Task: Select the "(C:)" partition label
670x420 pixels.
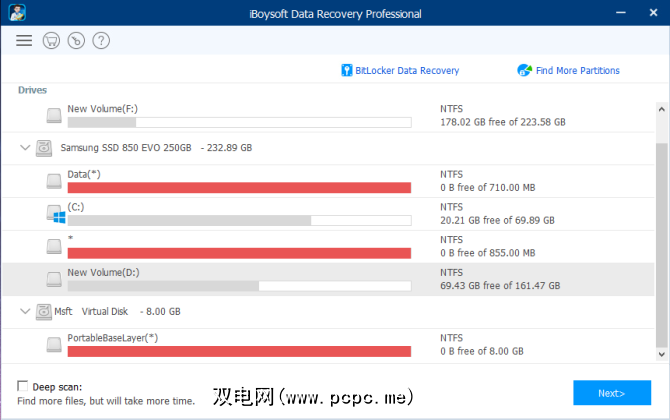Action: click(76, 207)
